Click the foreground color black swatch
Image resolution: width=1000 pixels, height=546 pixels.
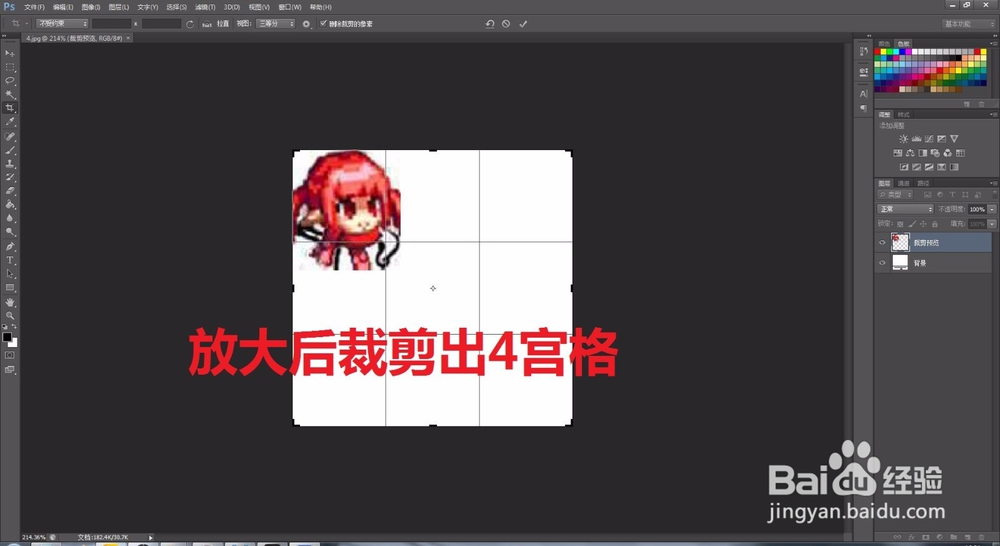pyautogui.click(x=7, y=337)
